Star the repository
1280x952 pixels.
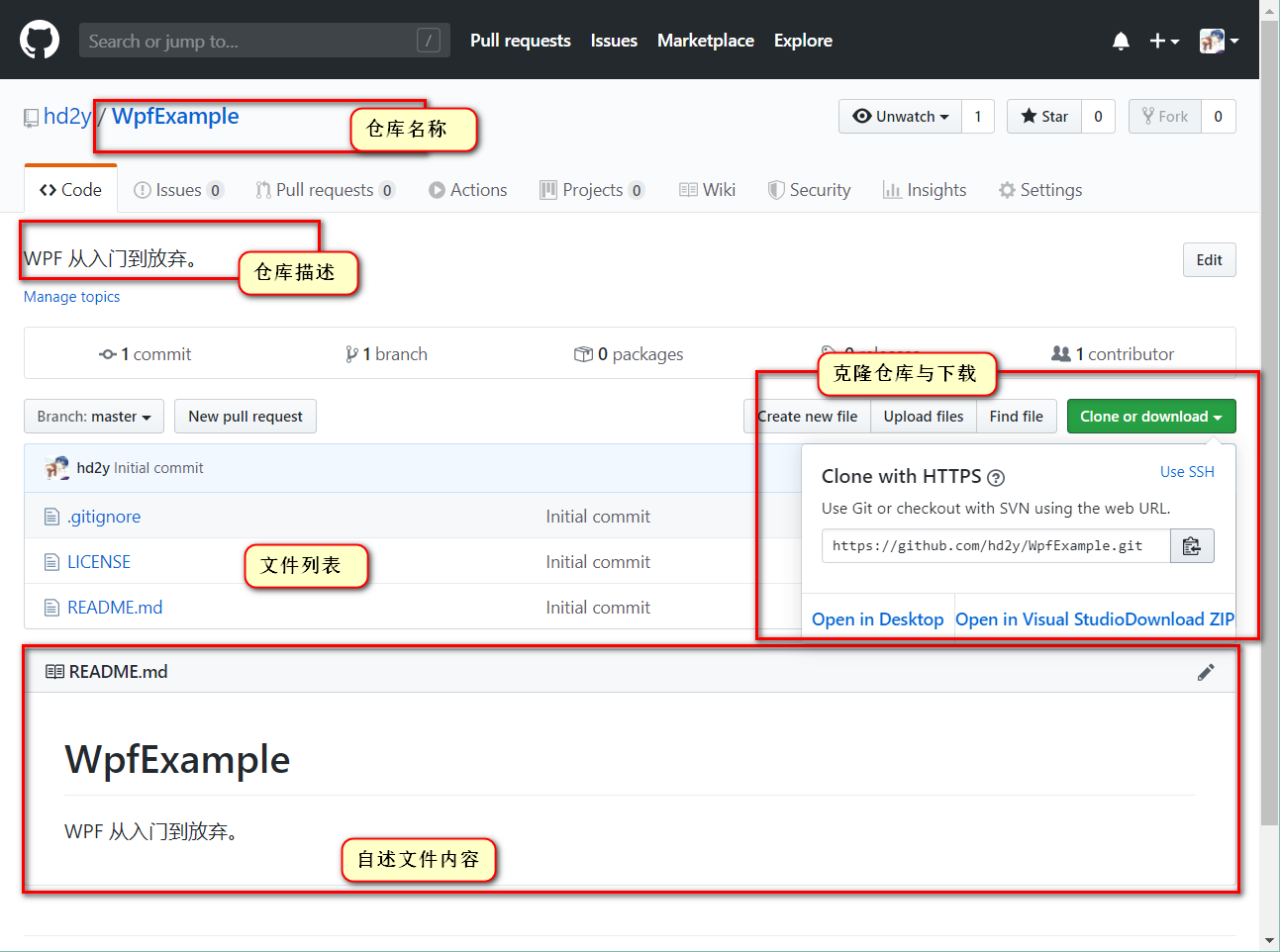click(1044, 117)
